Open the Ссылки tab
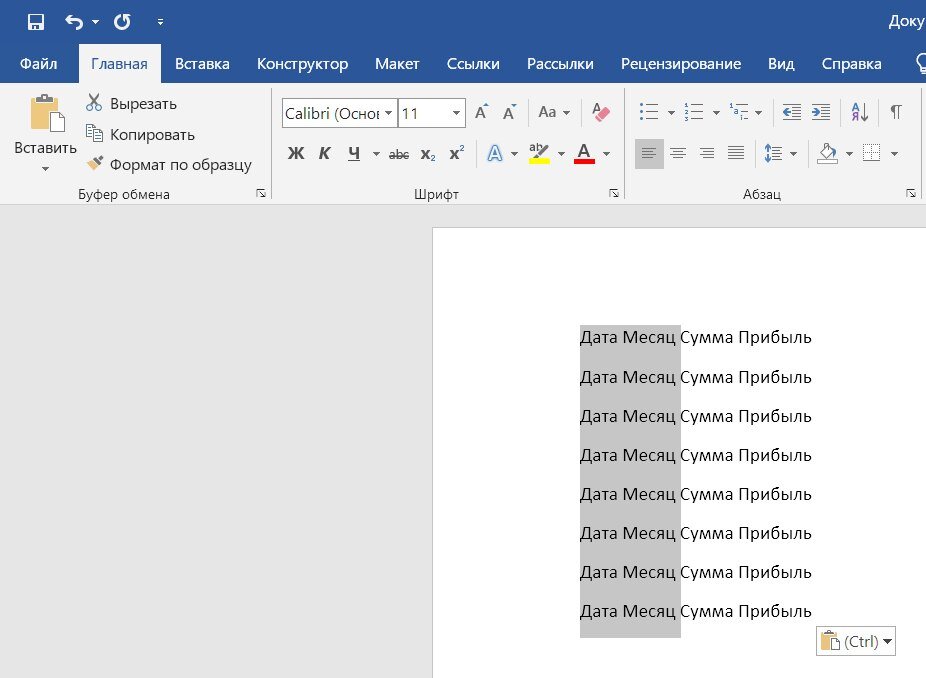 tap(473, 64)
